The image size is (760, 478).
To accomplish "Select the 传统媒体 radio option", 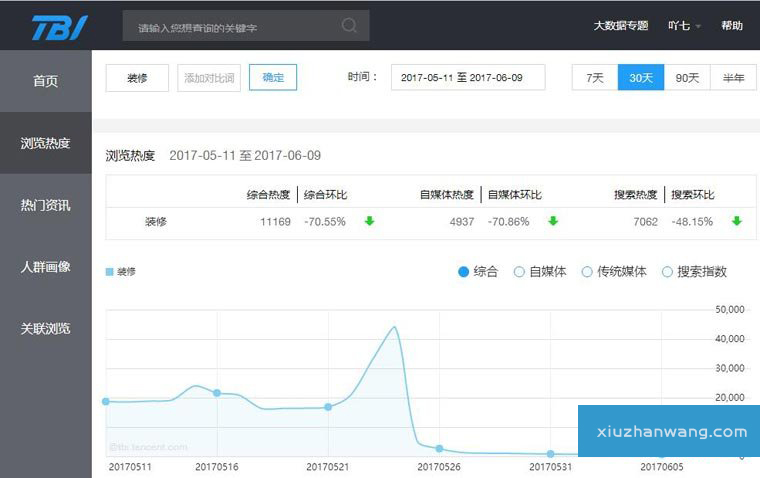I will pyautogui.click(x=587, y=271).
